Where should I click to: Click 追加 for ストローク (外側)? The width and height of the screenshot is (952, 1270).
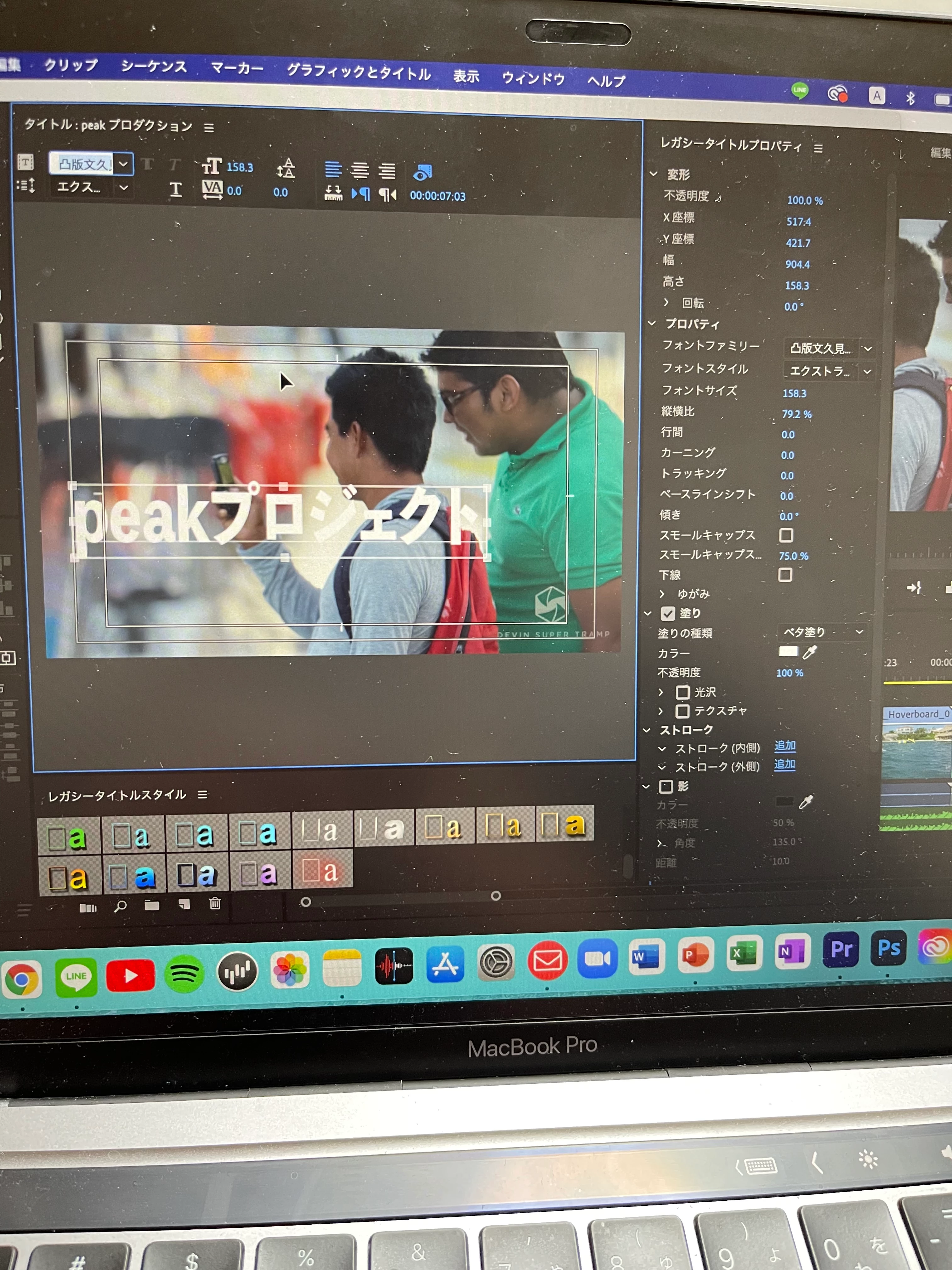tap(785, 764)
